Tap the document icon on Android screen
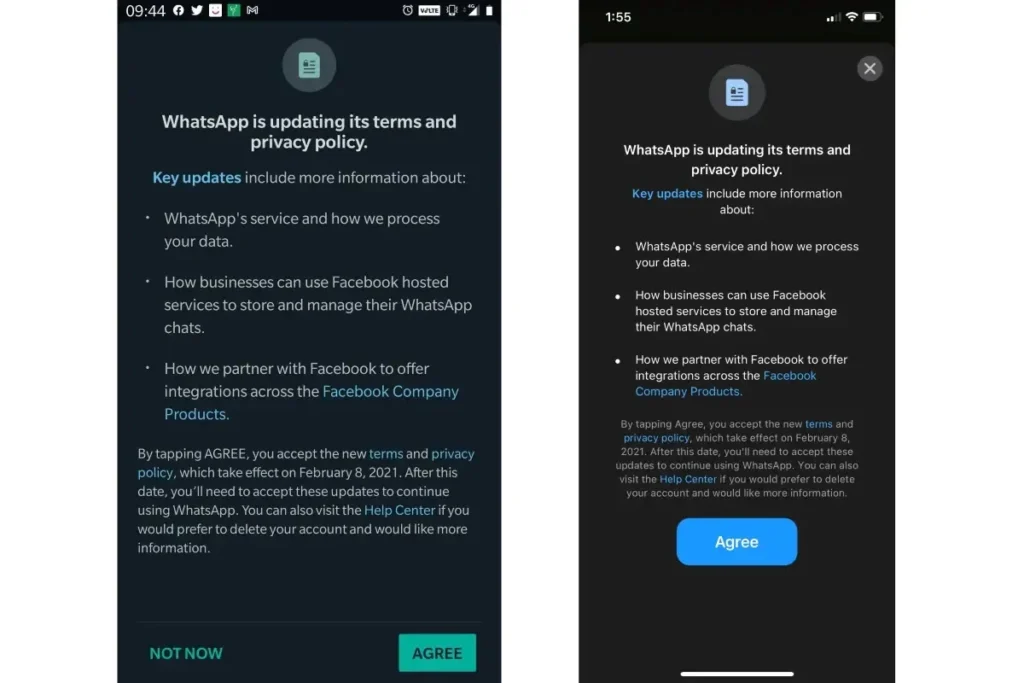Screen dimensions: 1024x683 point(309,65)
